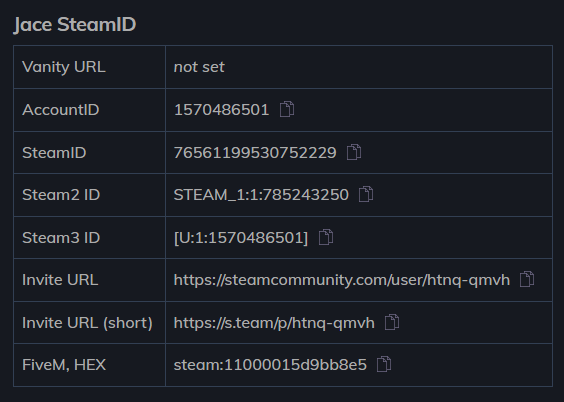Click the Vanity URL row label

[x=64, y=67]
